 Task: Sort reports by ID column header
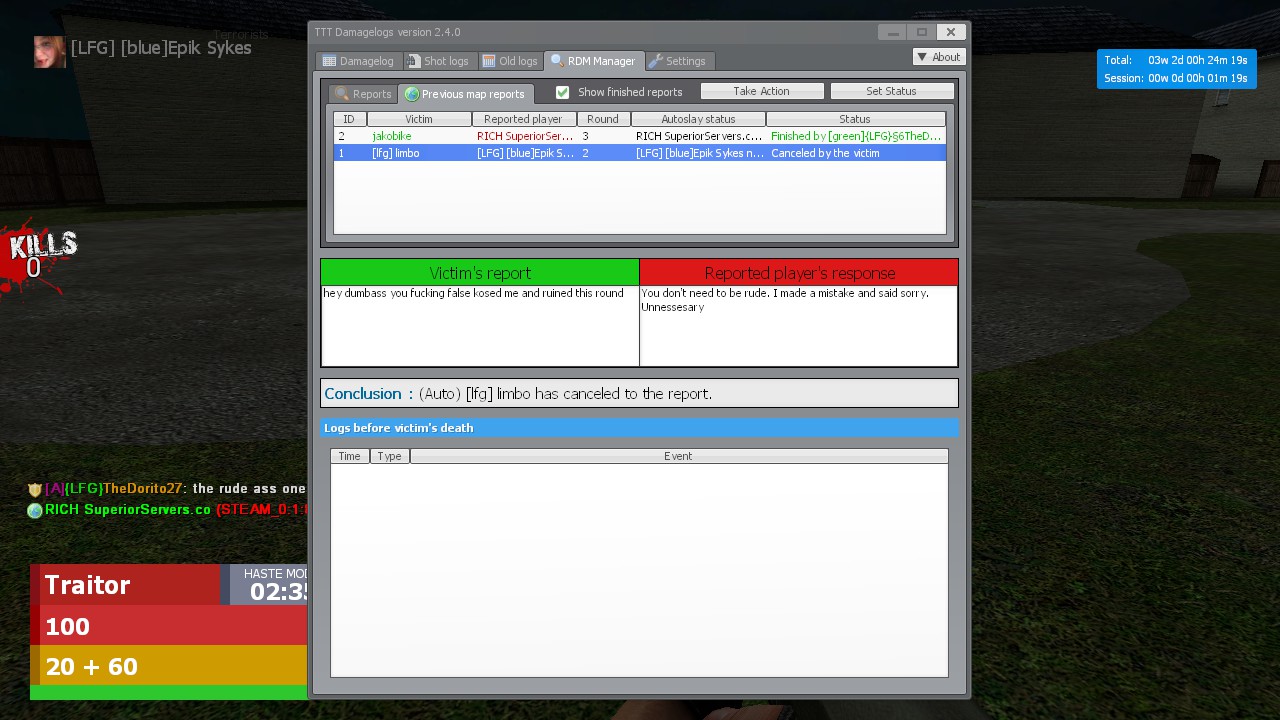pyautogui.click(x=349, y=119)
